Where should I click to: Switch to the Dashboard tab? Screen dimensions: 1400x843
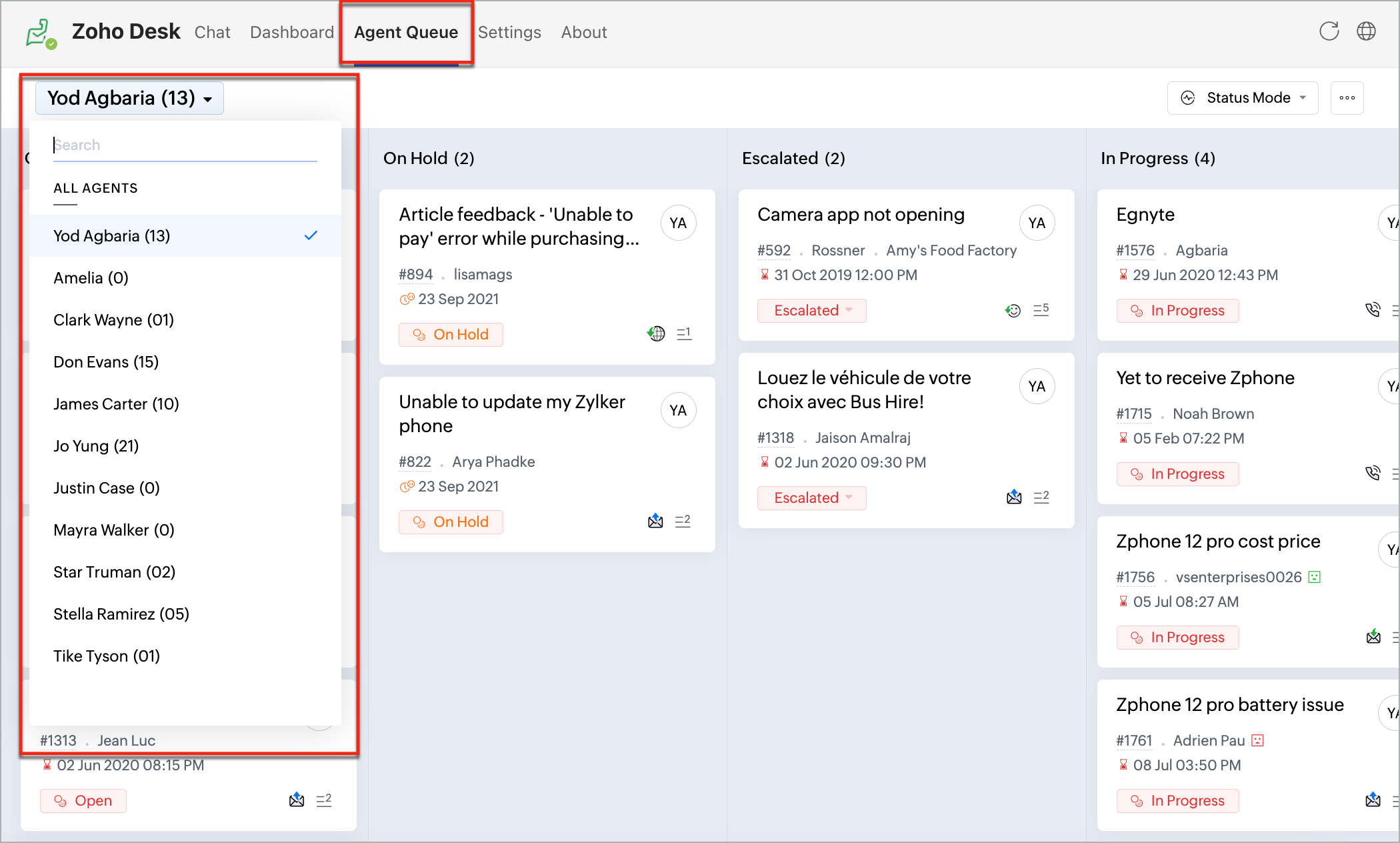[x=291, y=32]
